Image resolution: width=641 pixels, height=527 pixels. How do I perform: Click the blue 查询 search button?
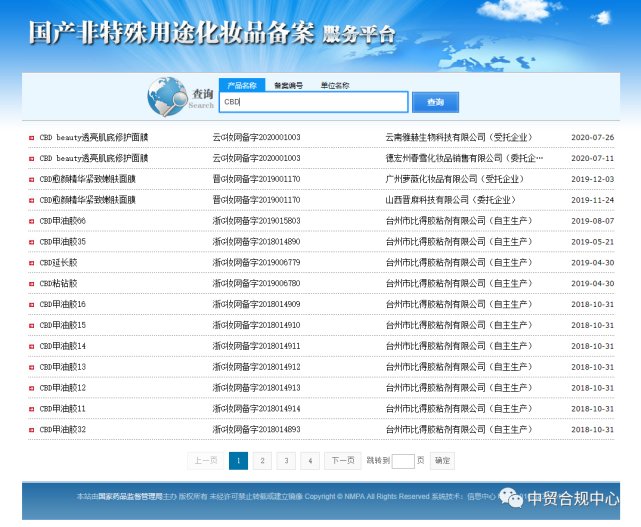435,102
